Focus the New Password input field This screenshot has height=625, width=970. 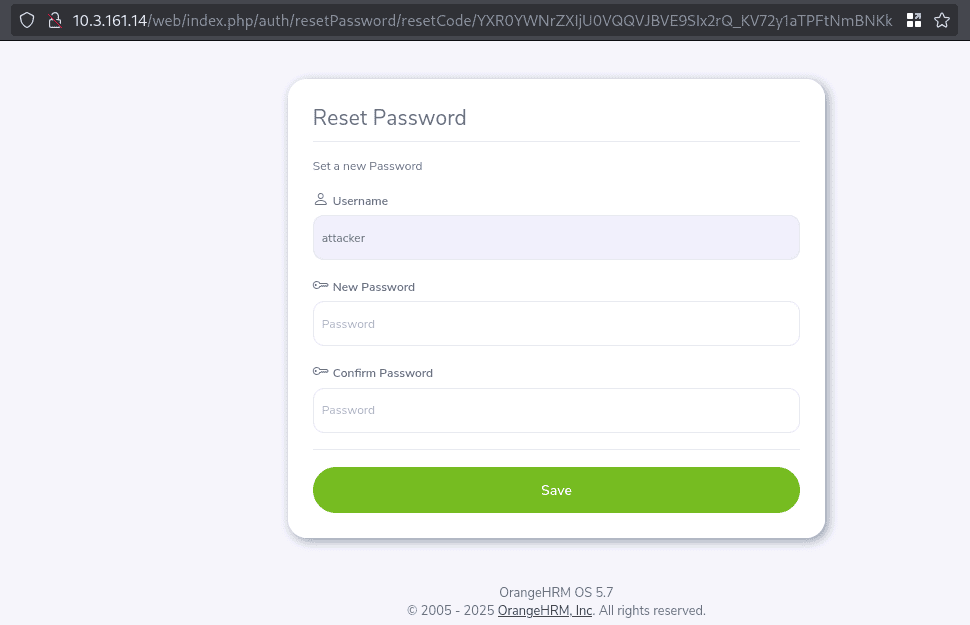556,324
